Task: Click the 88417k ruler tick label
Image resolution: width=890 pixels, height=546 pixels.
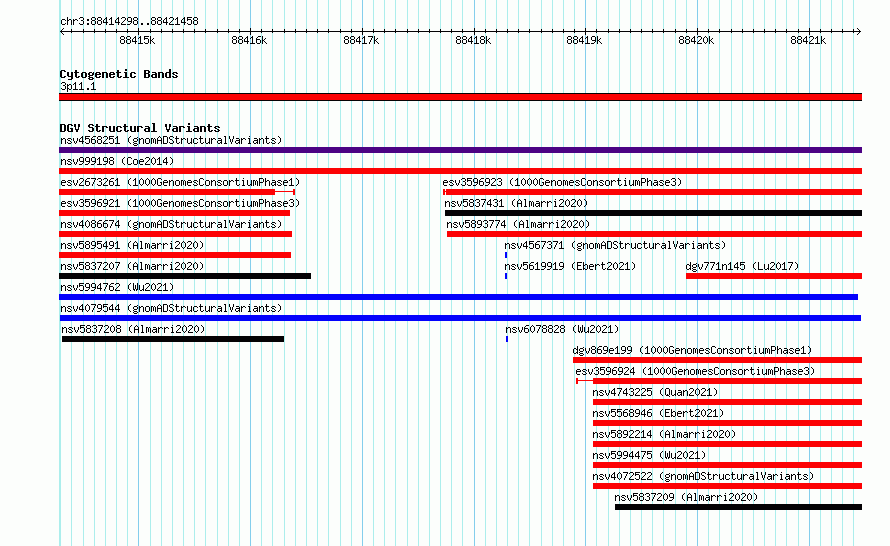Action: tap(361, 40)
